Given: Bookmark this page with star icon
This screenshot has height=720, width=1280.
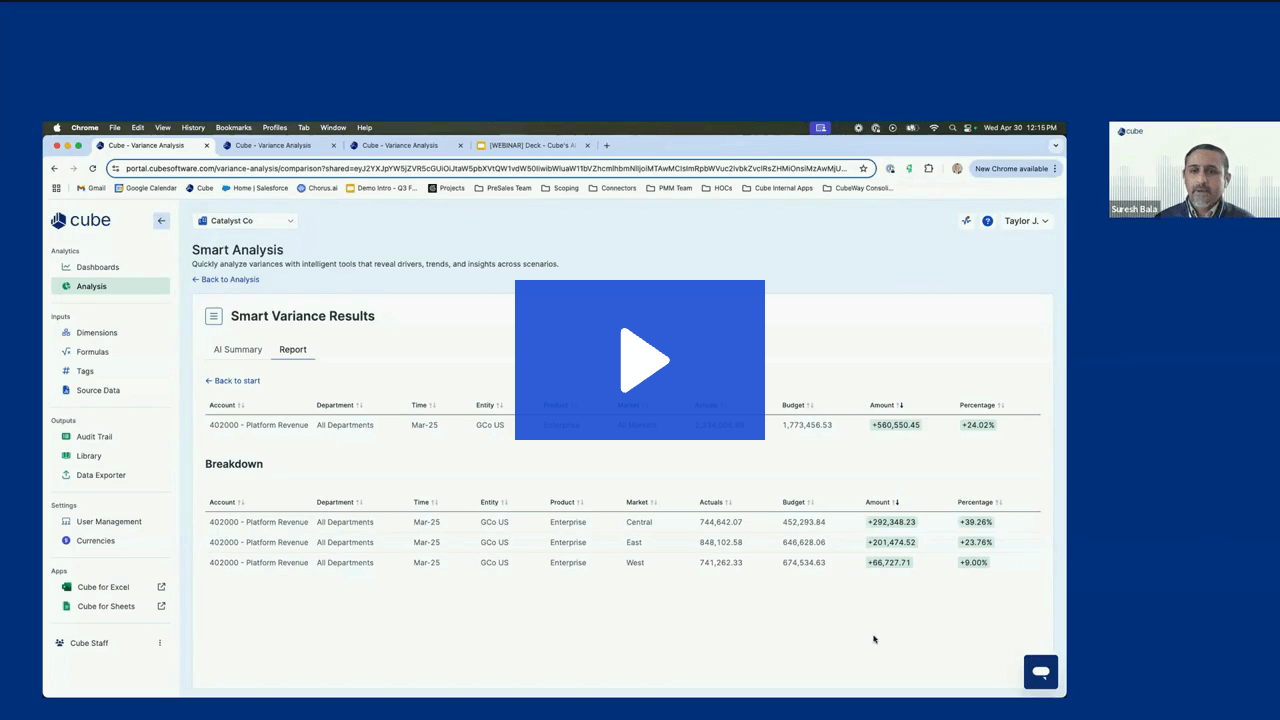Looking at the screenshot, I should pos(863,169).
